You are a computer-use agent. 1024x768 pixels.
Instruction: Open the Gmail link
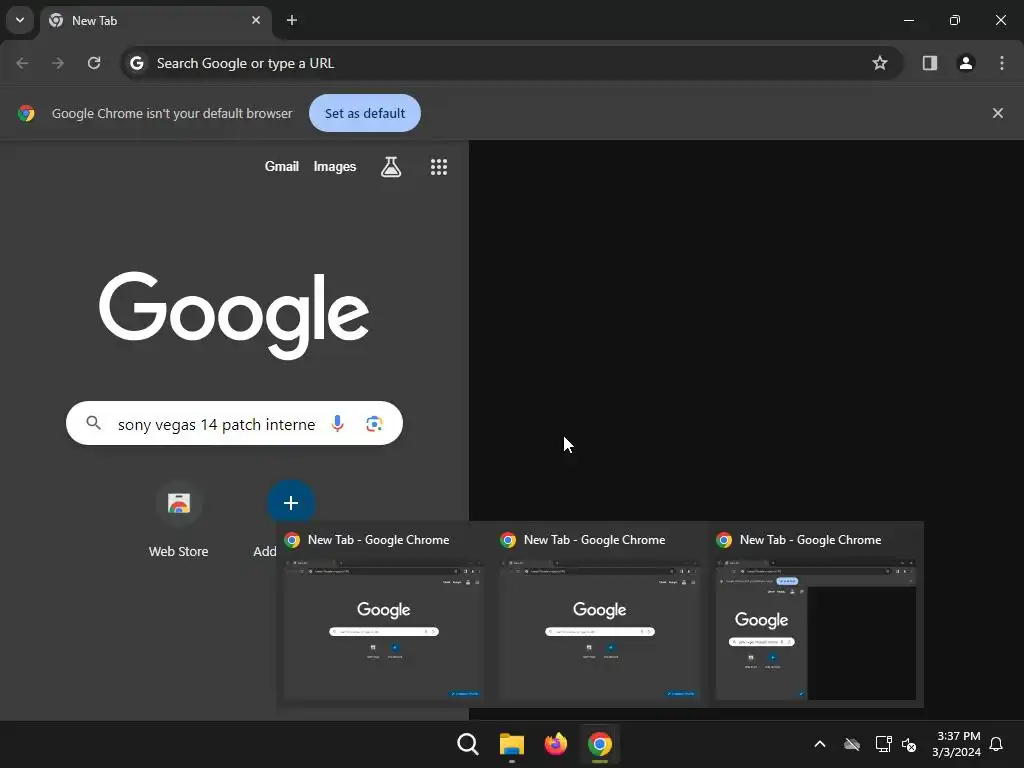(x=281, y=167)
